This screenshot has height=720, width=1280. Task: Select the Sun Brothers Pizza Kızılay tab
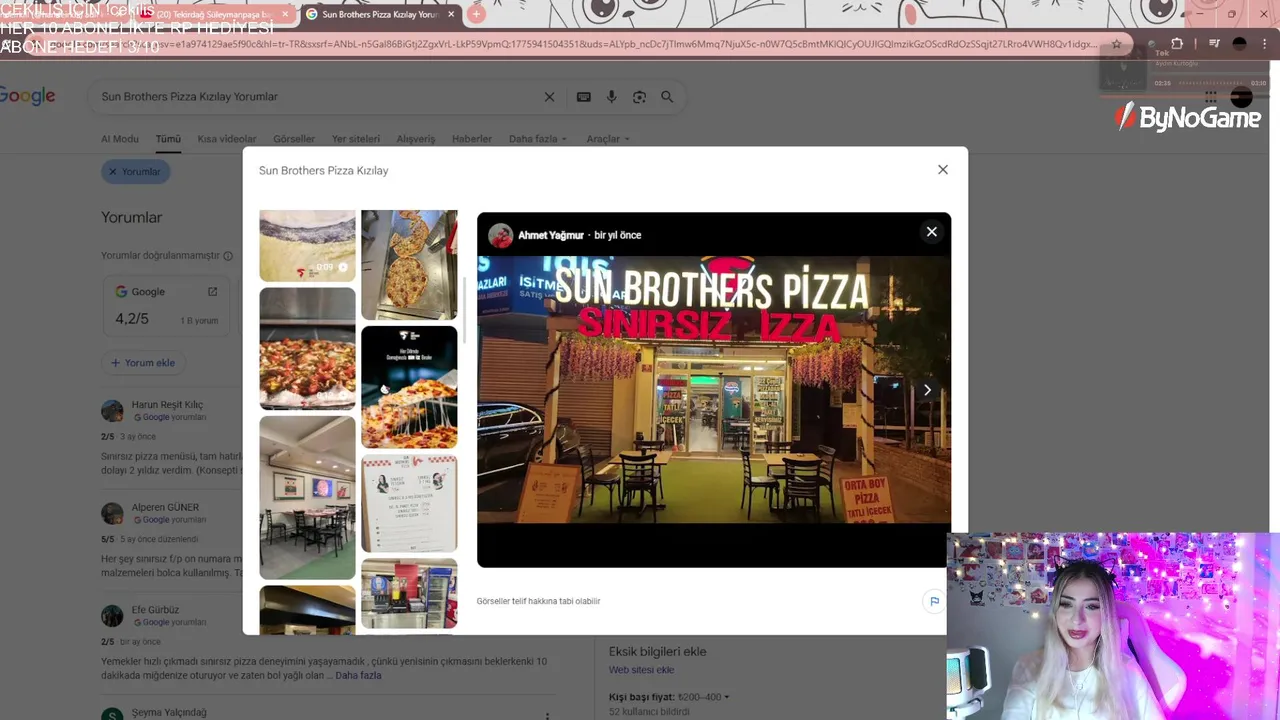pos(380,14)
